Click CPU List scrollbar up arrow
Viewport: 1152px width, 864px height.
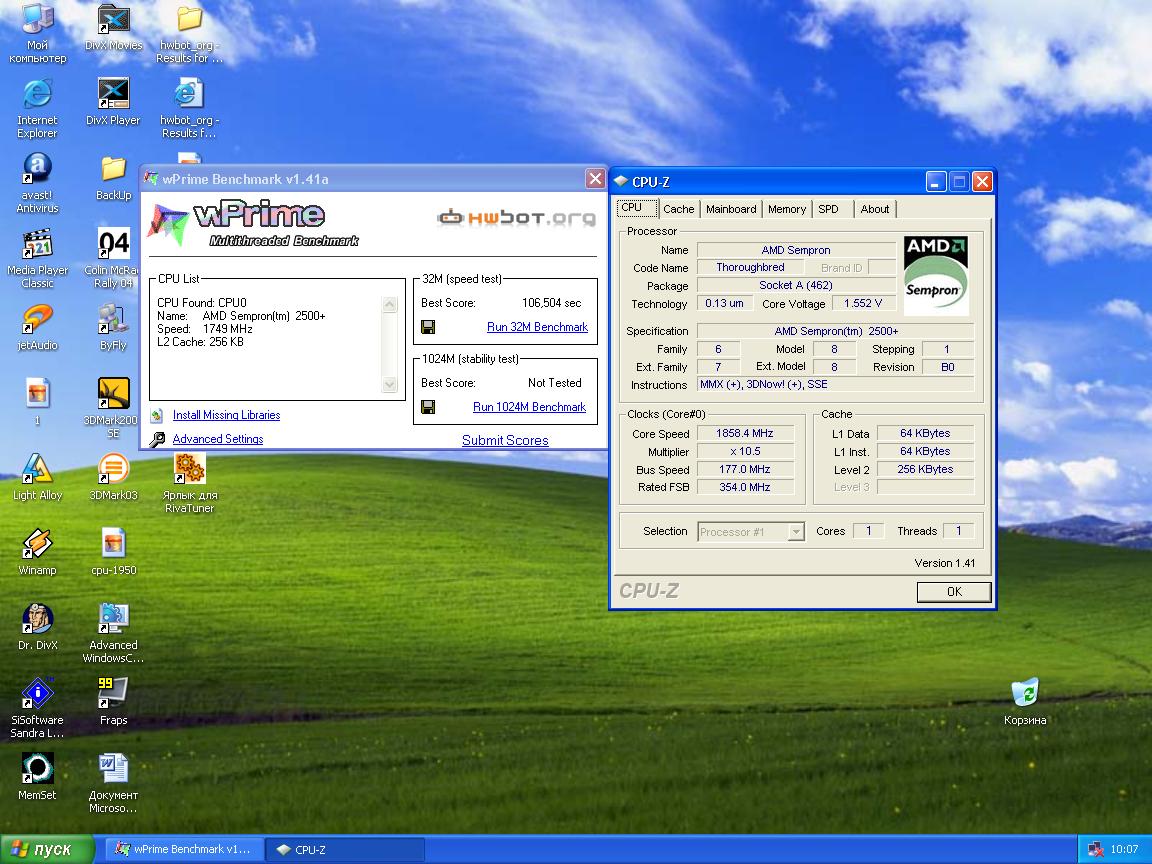coord(390,304)
